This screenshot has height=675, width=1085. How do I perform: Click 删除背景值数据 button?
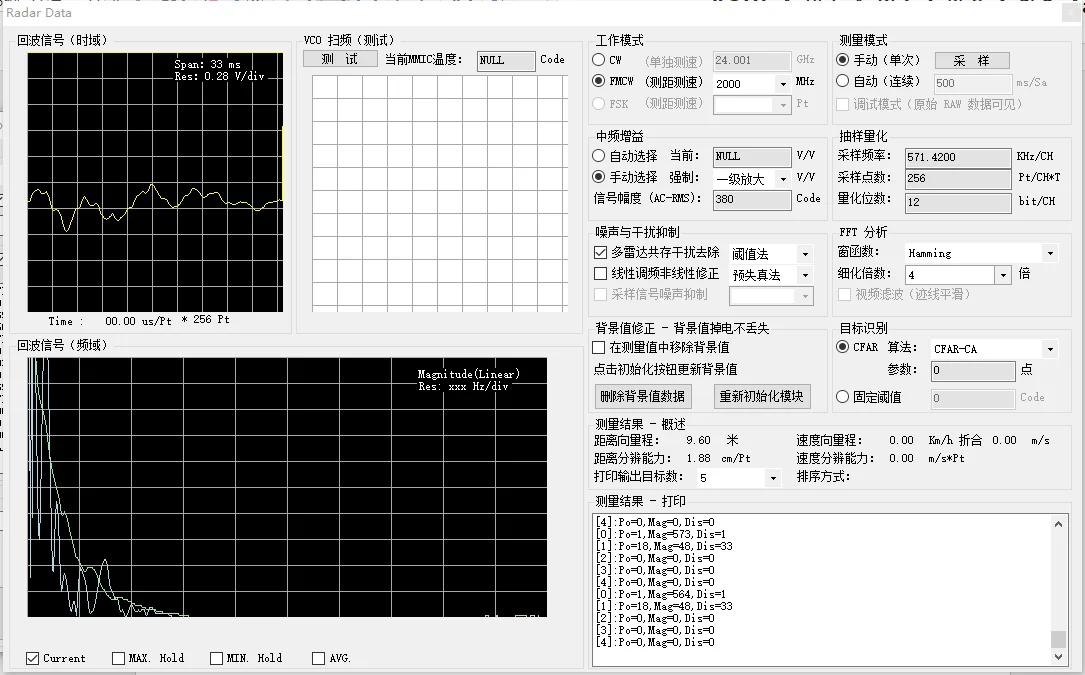pyautogui.click(x=643, y=396)
